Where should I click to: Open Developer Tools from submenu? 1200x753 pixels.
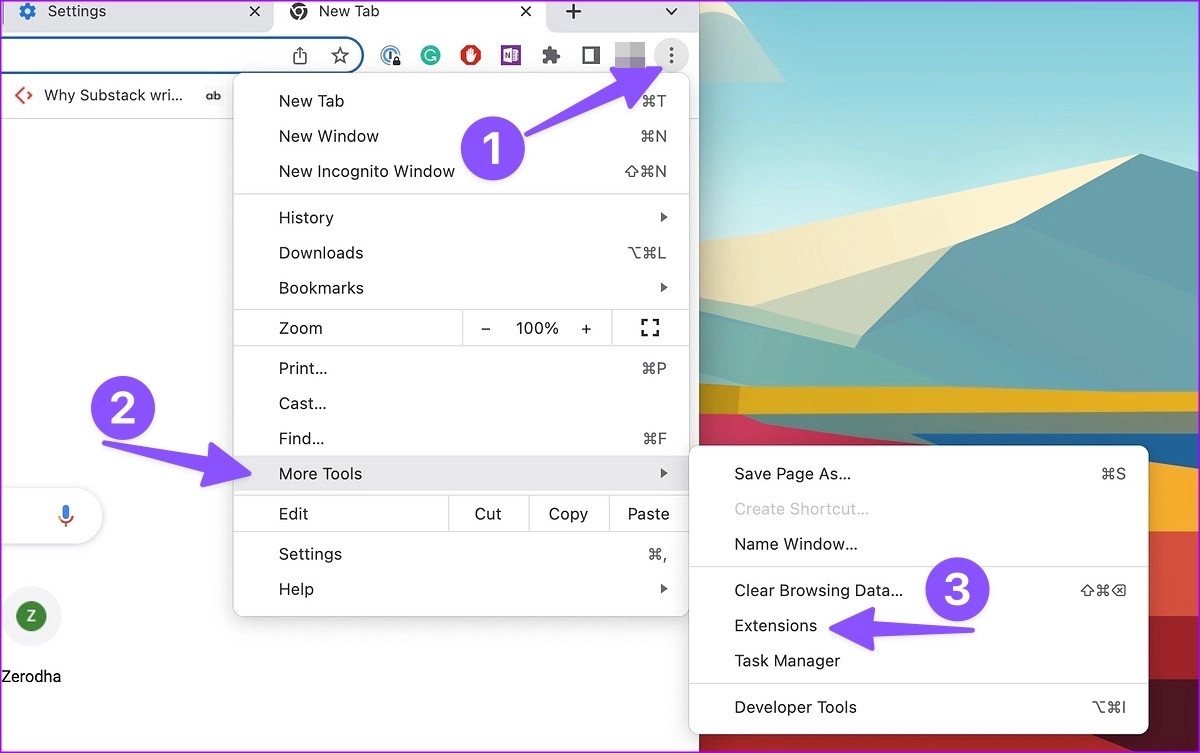coord(919,707)
